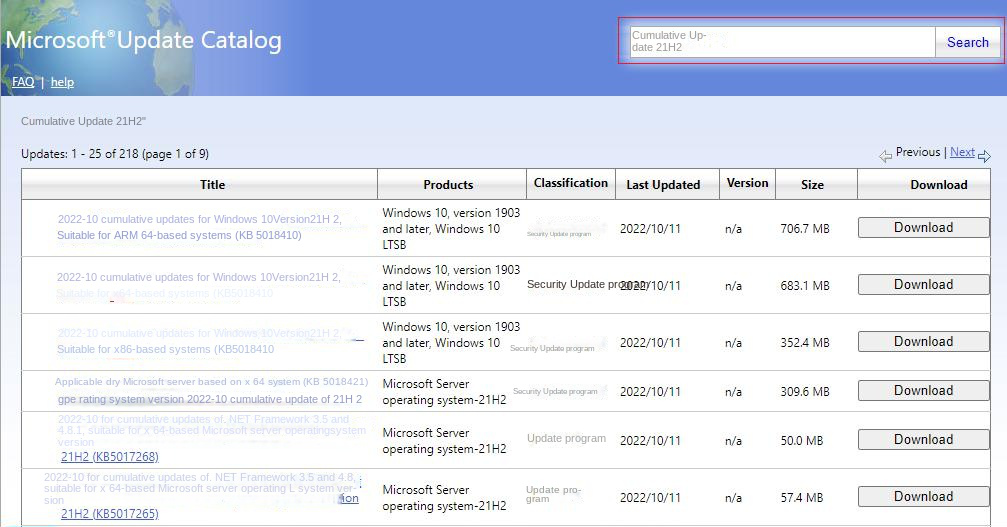Screen dimensions: 1007x527
Task: Open the FAQ link
Action: tap(23, 82)
